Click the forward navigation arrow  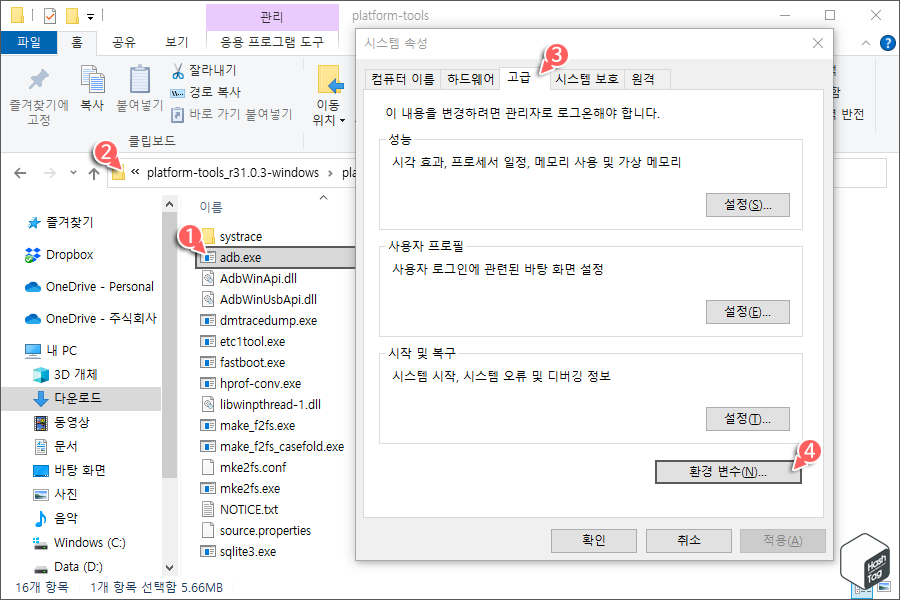pos(50,173)
